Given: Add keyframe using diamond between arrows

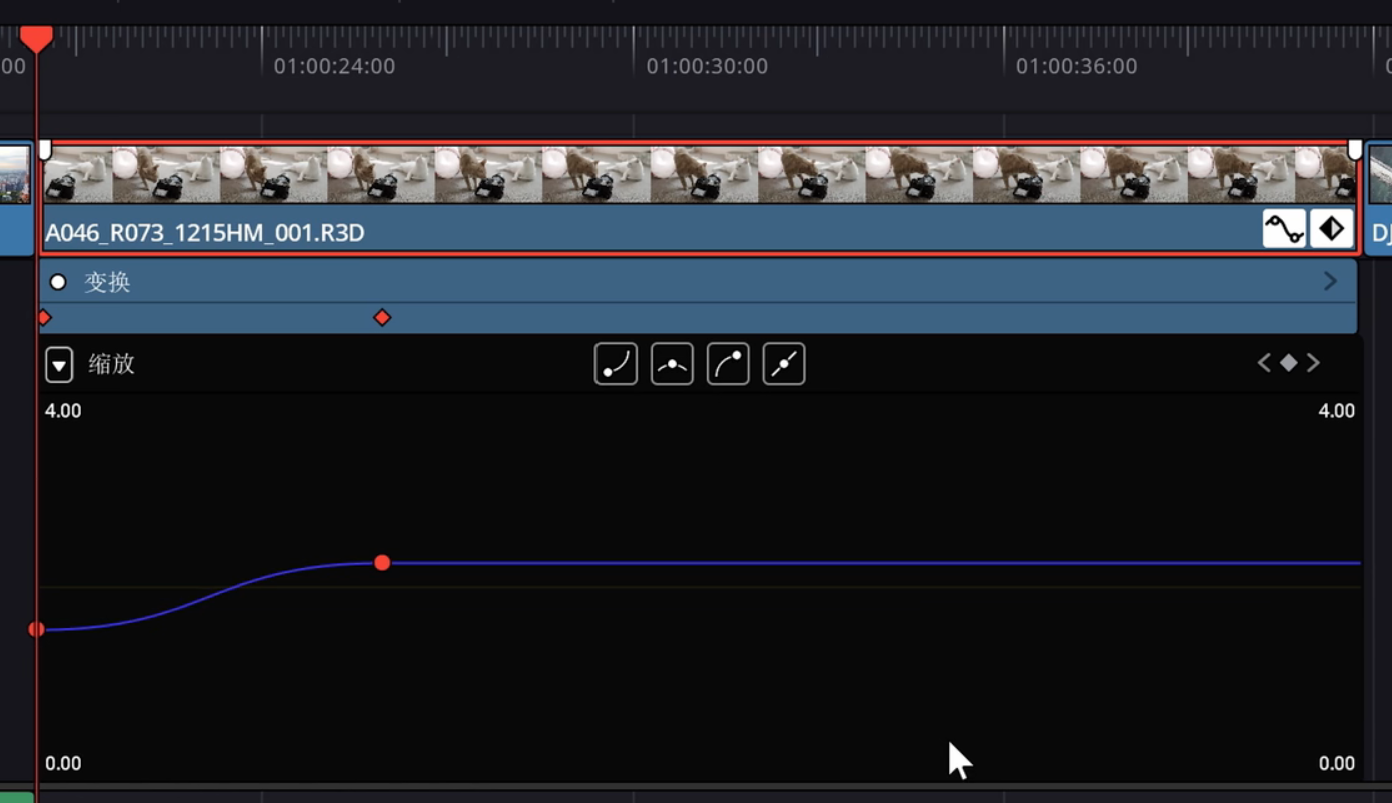Looking at the screenshot, I should 1289,363.
